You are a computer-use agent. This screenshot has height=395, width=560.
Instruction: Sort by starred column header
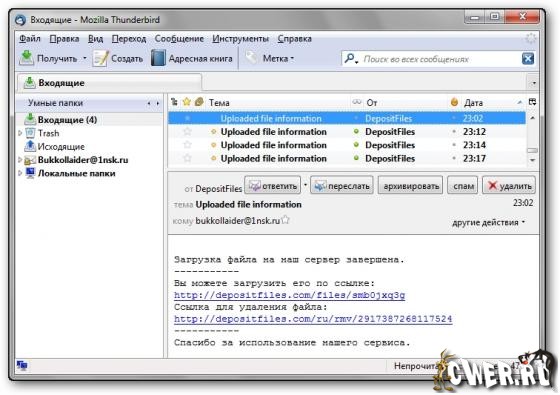pos(187,102)
